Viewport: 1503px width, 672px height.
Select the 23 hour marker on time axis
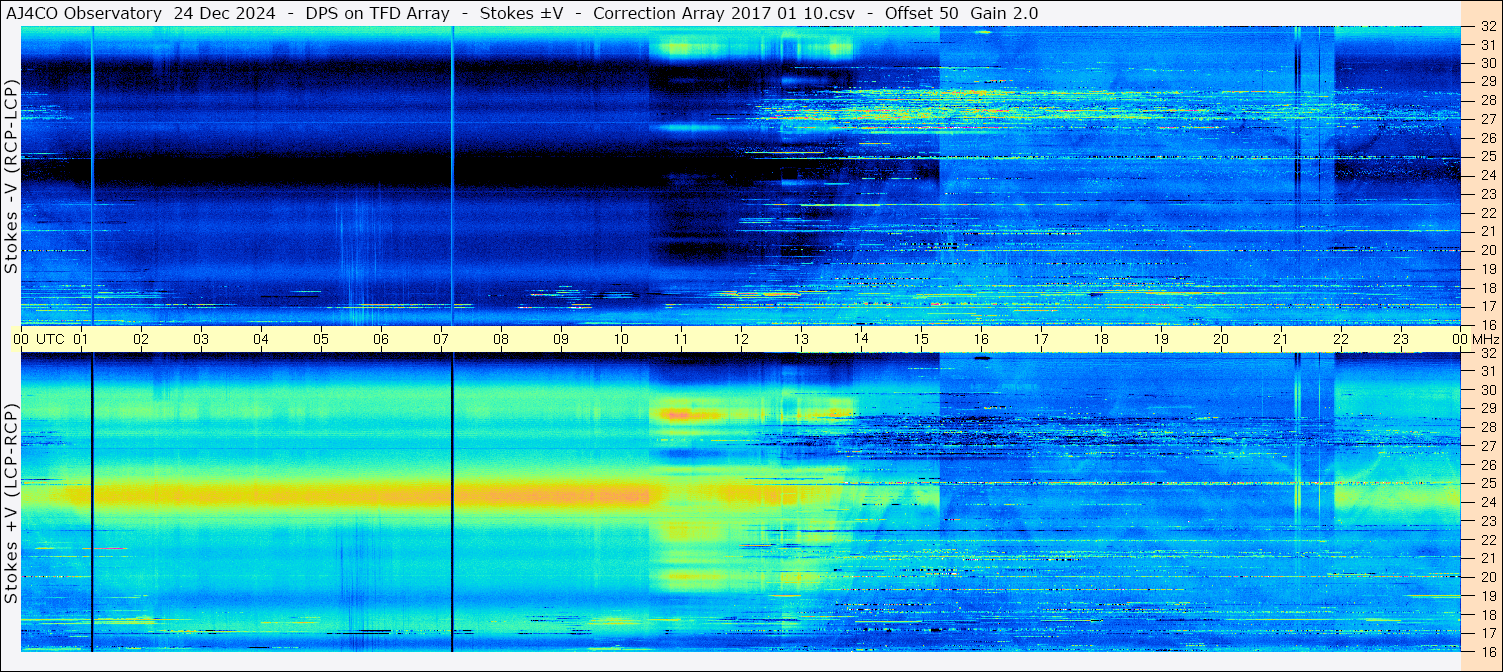1401,339
